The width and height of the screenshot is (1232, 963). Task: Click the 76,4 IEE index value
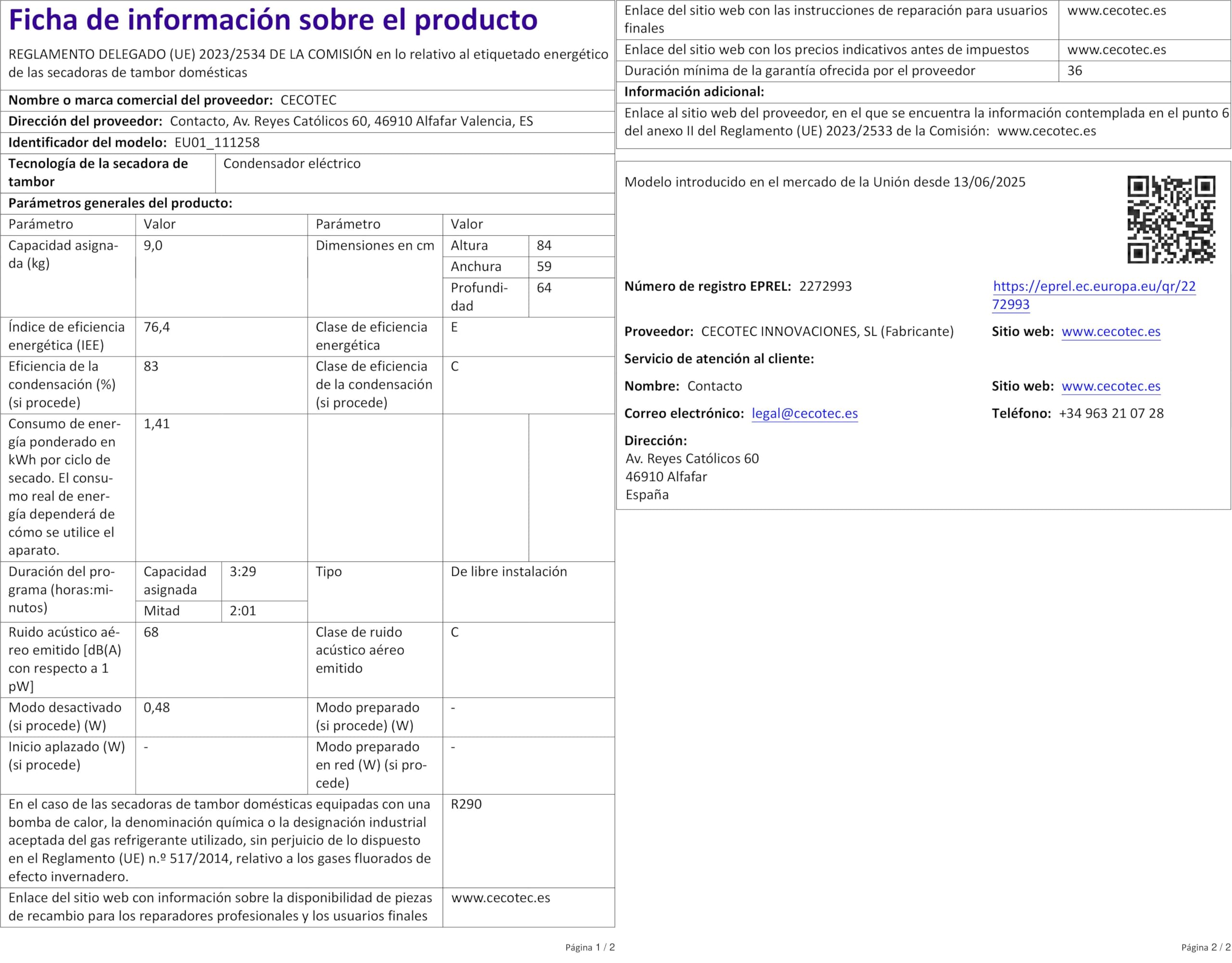156,328
